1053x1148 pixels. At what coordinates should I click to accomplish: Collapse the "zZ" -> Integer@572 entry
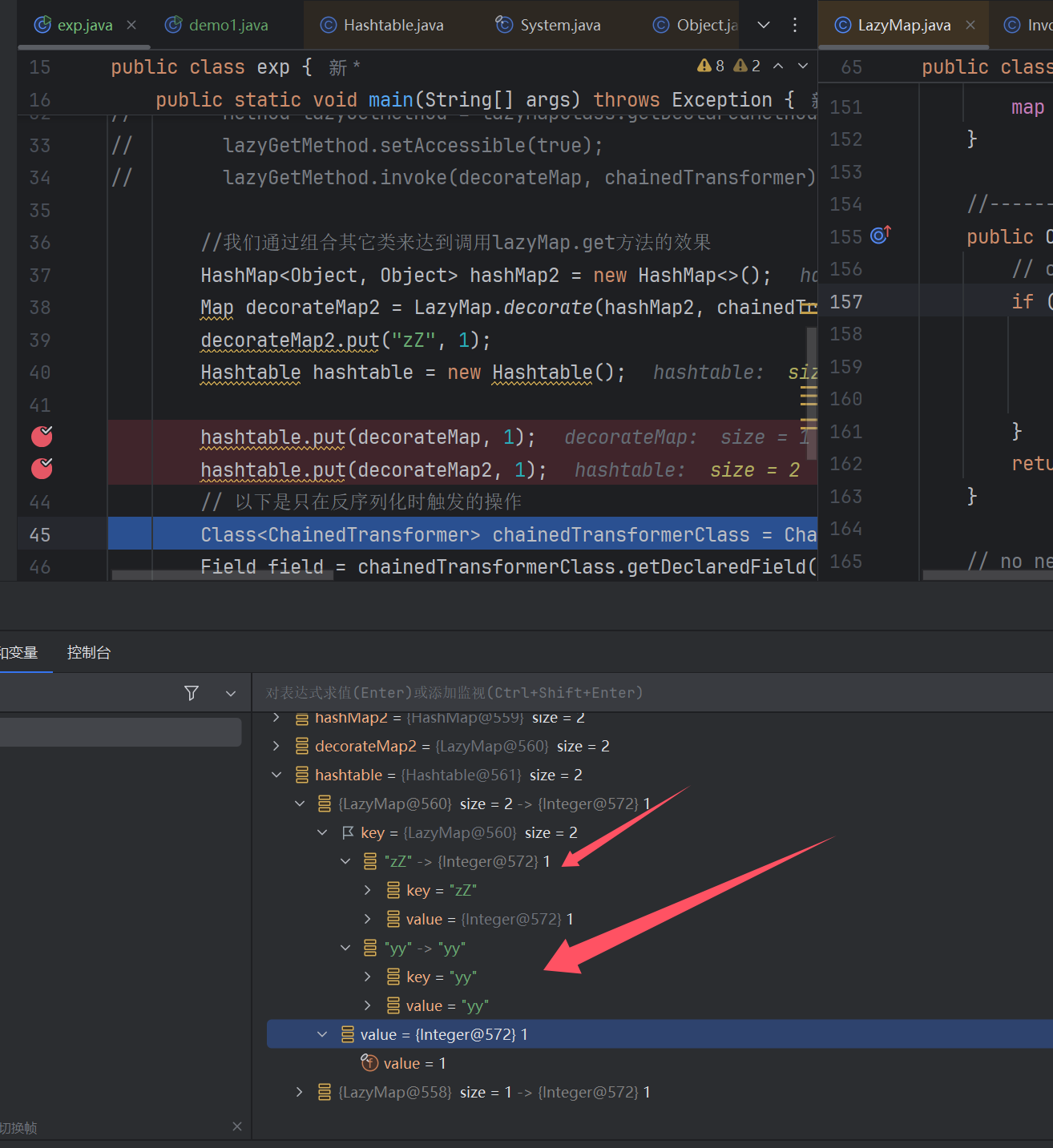[x=345, y=861]
